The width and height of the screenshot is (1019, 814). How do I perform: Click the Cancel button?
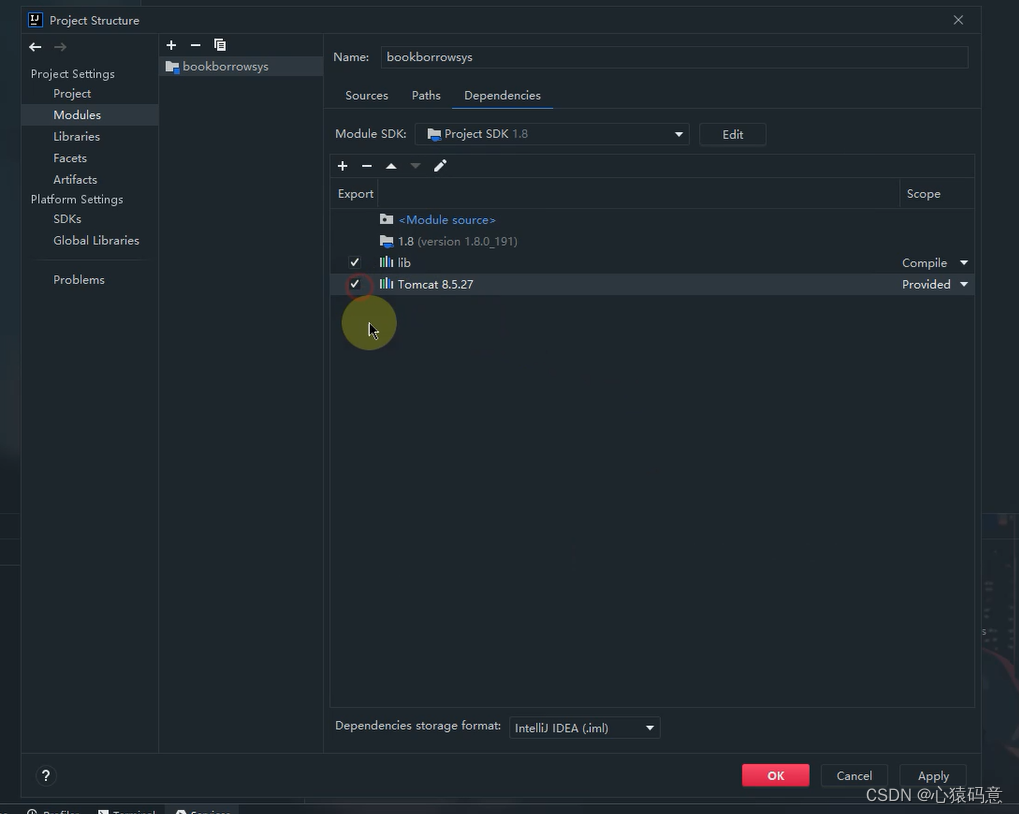point(854,776)
